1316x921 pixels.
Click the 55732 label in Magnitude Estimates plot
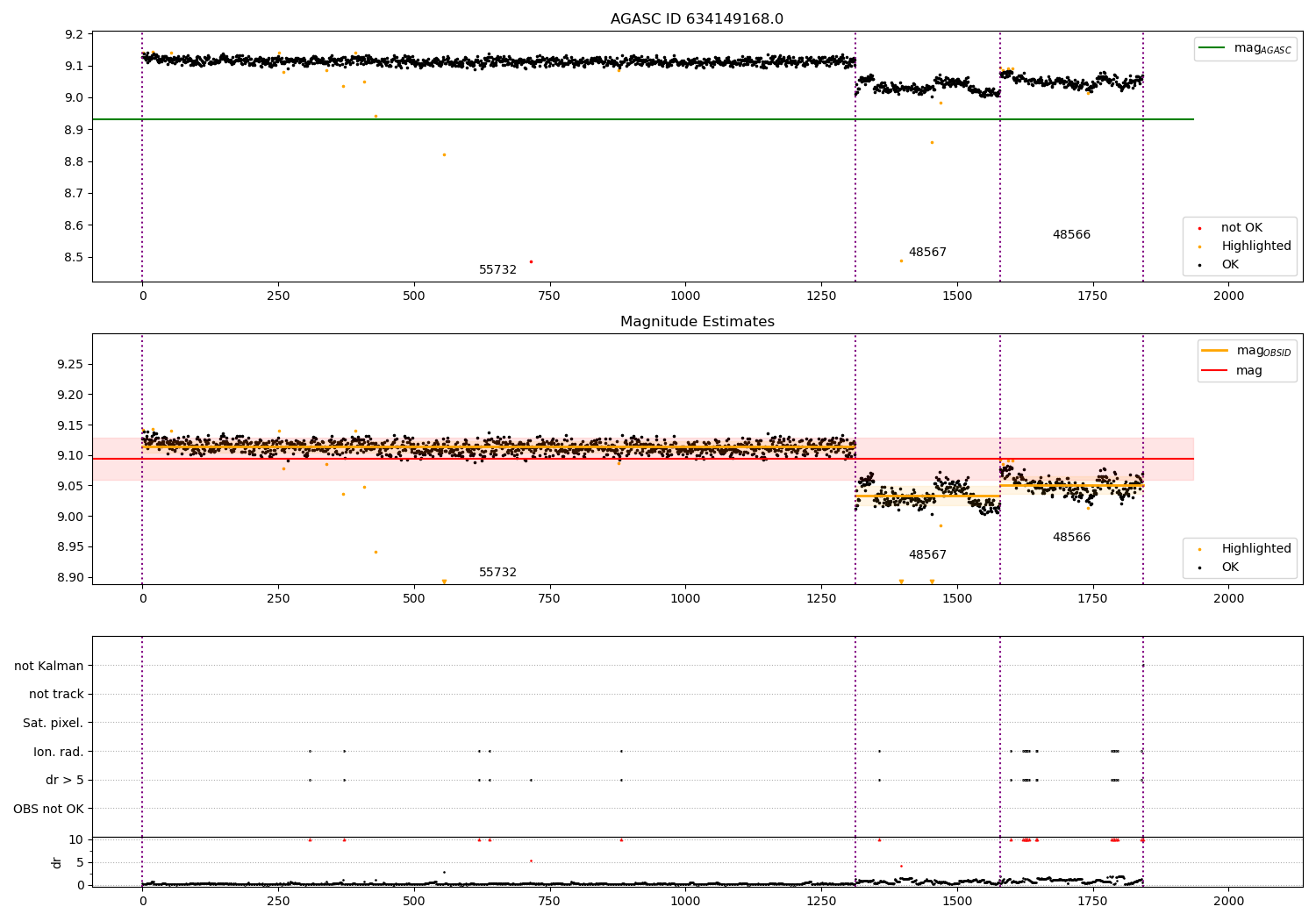[x=497, y=573]
